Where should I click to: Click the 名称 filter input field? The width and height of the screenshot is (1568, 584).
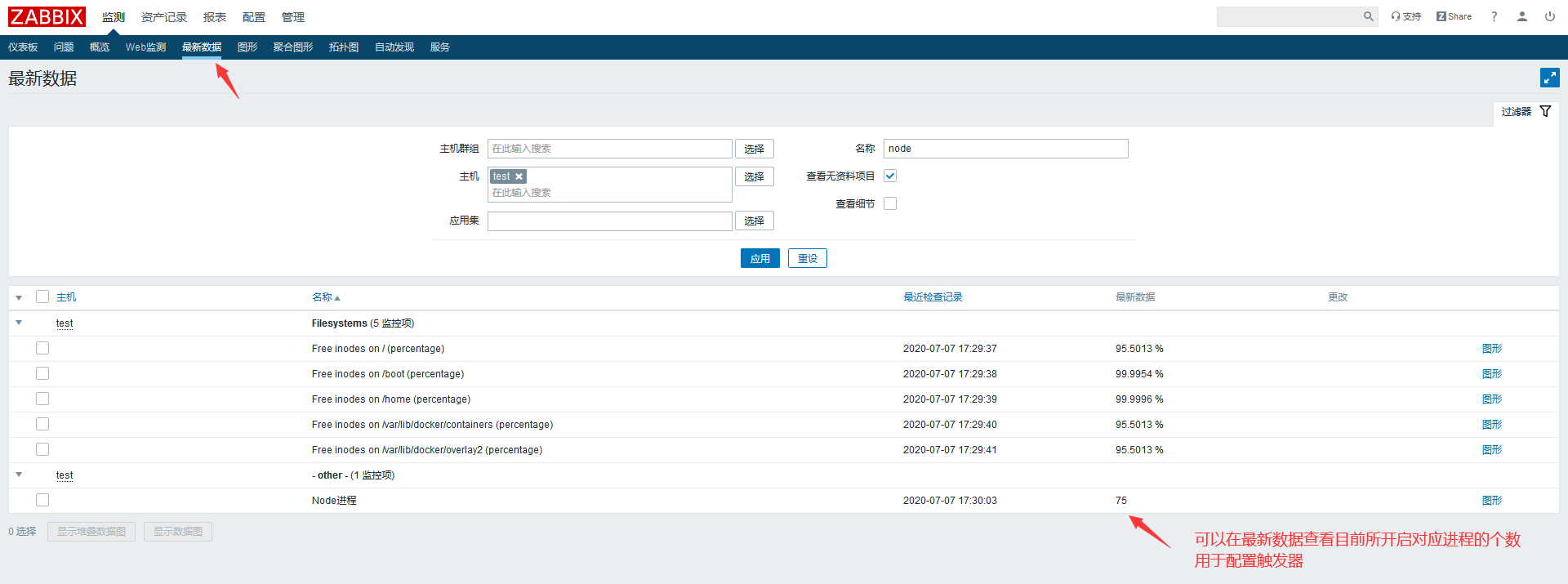[1004, 149]
